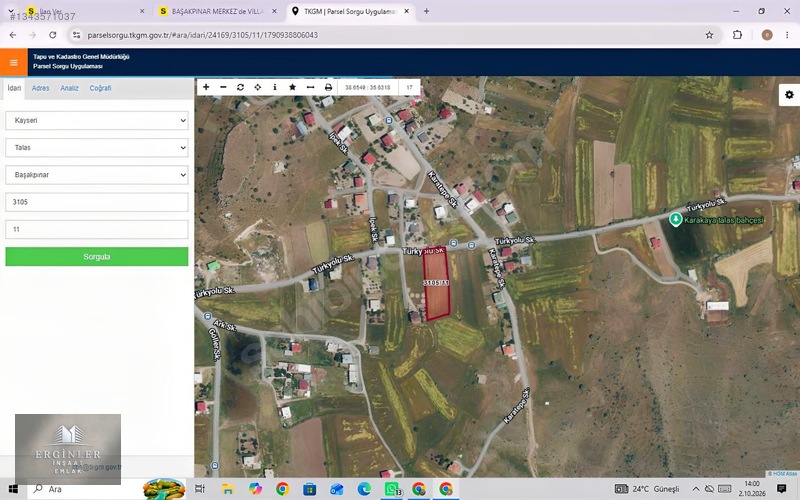Image resolution: width=800 pixels, height=500 pixels.
Task: Open WhatsApp from the taskbar
Action: [392, 489]
